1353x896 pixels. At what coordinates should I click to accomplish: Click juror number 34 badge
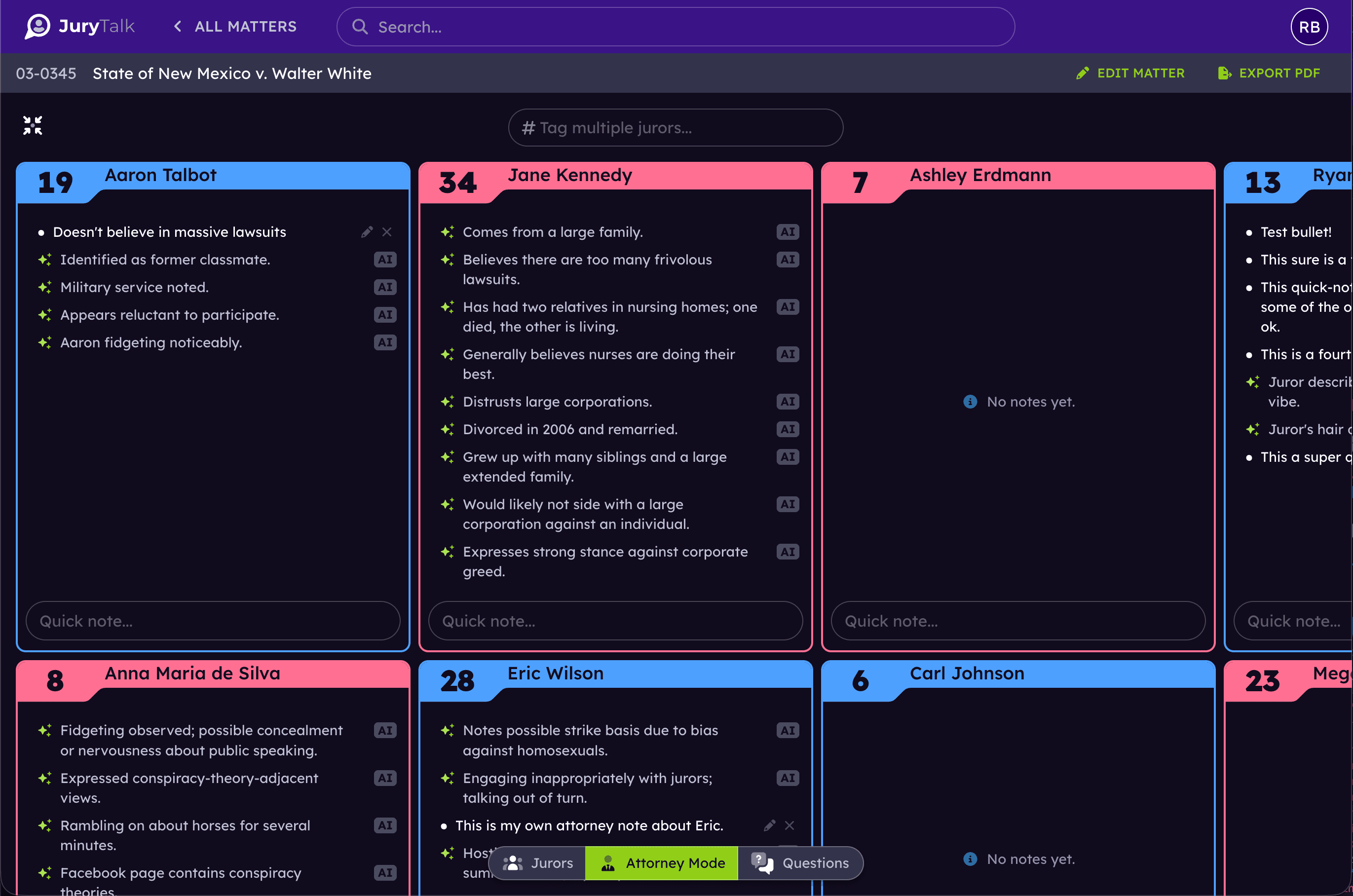click(458, 183)
